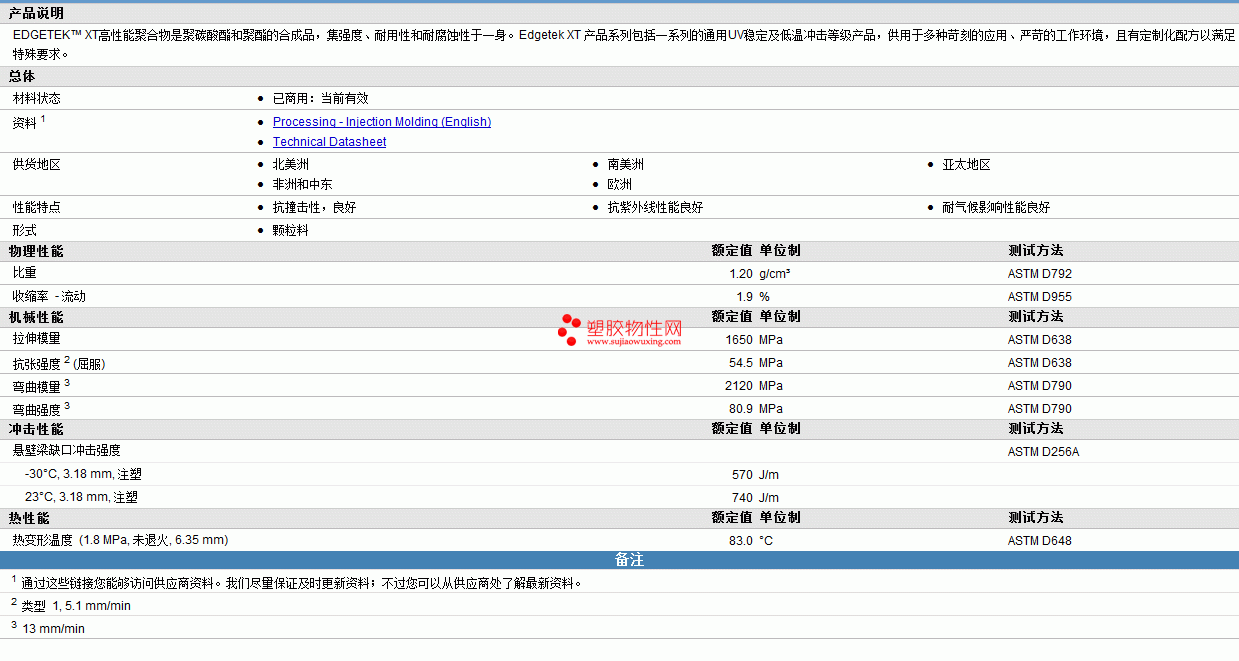Click ASTM D638 in the 拉伸模量 row
This screenshot has height=661, width=1239.
1040,339
